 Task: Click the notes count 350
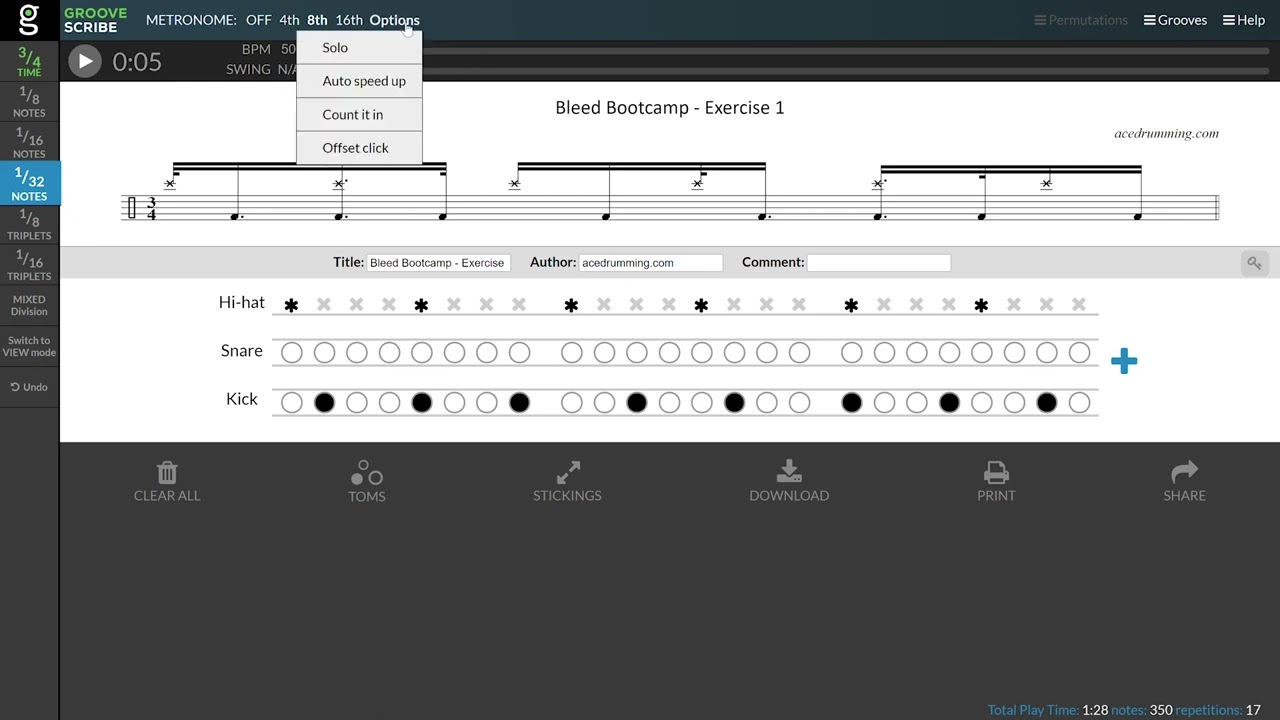pos(1160,710)
